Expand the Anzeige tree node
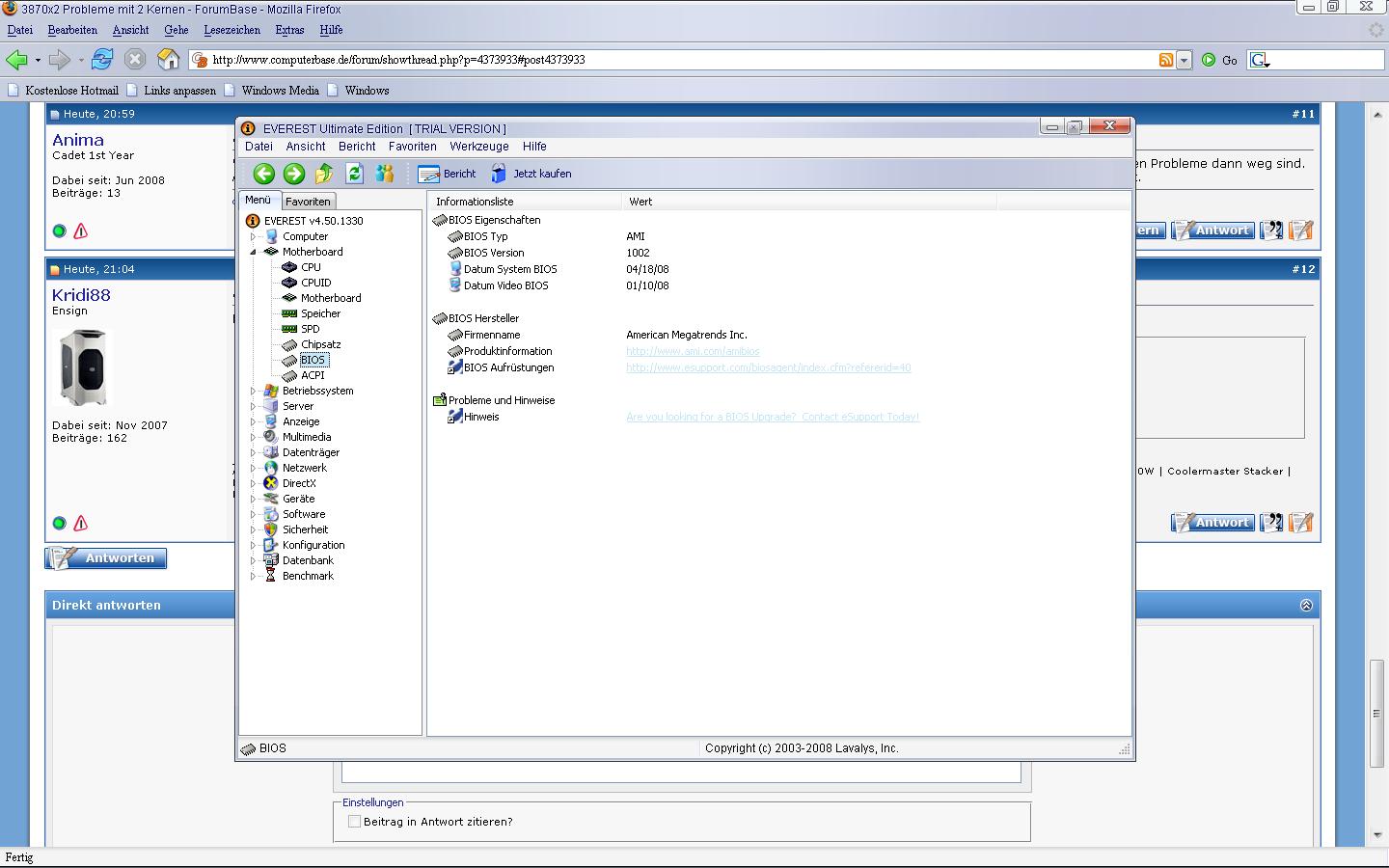This screenshot has height=868, width=1389. coord(254,421)
